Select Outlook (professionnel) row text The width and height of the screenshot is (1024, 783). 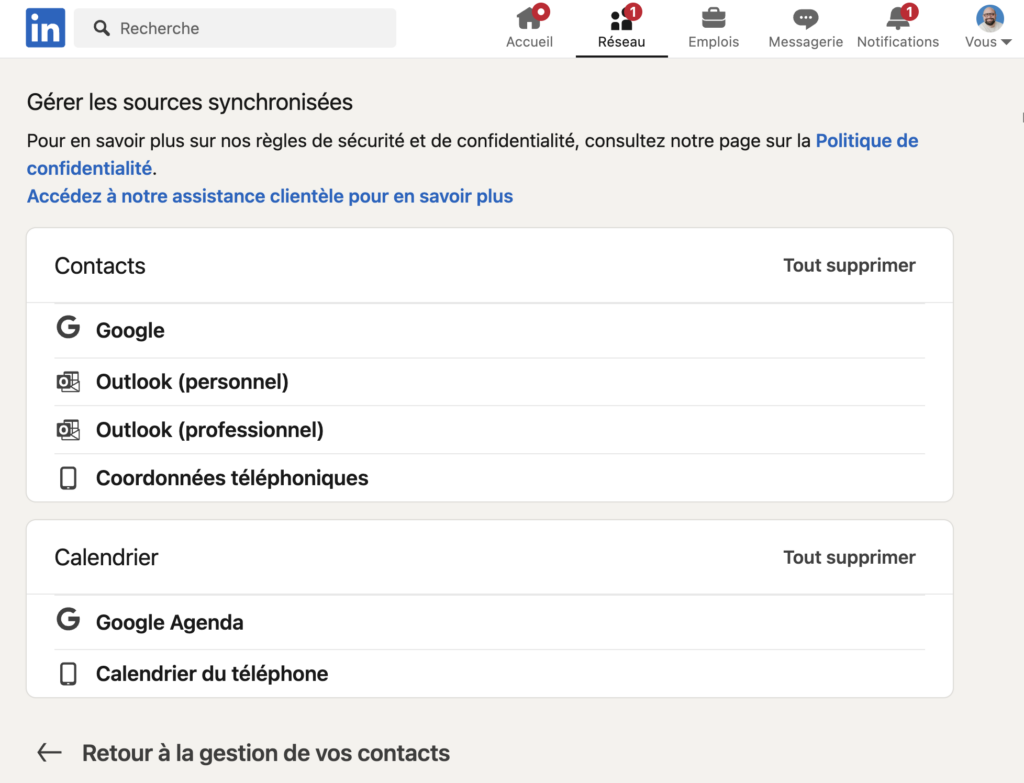210,430
